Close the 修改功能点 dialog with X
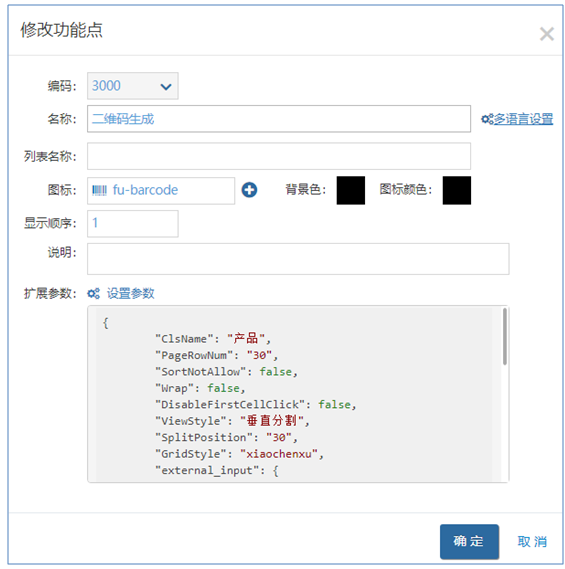 click(x=546, y=34)
